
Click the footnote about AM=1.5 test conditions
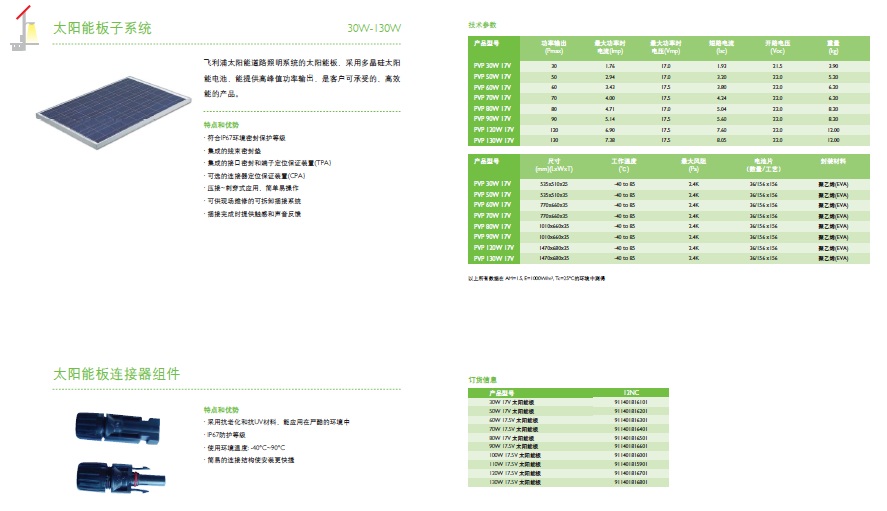tap(536, 278)
